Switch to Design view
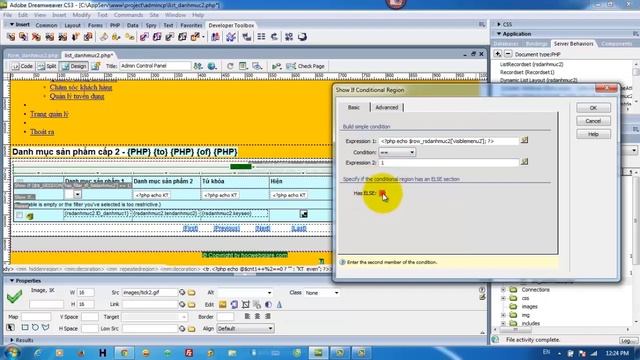640x360 pixels. (x=74, y=66)
